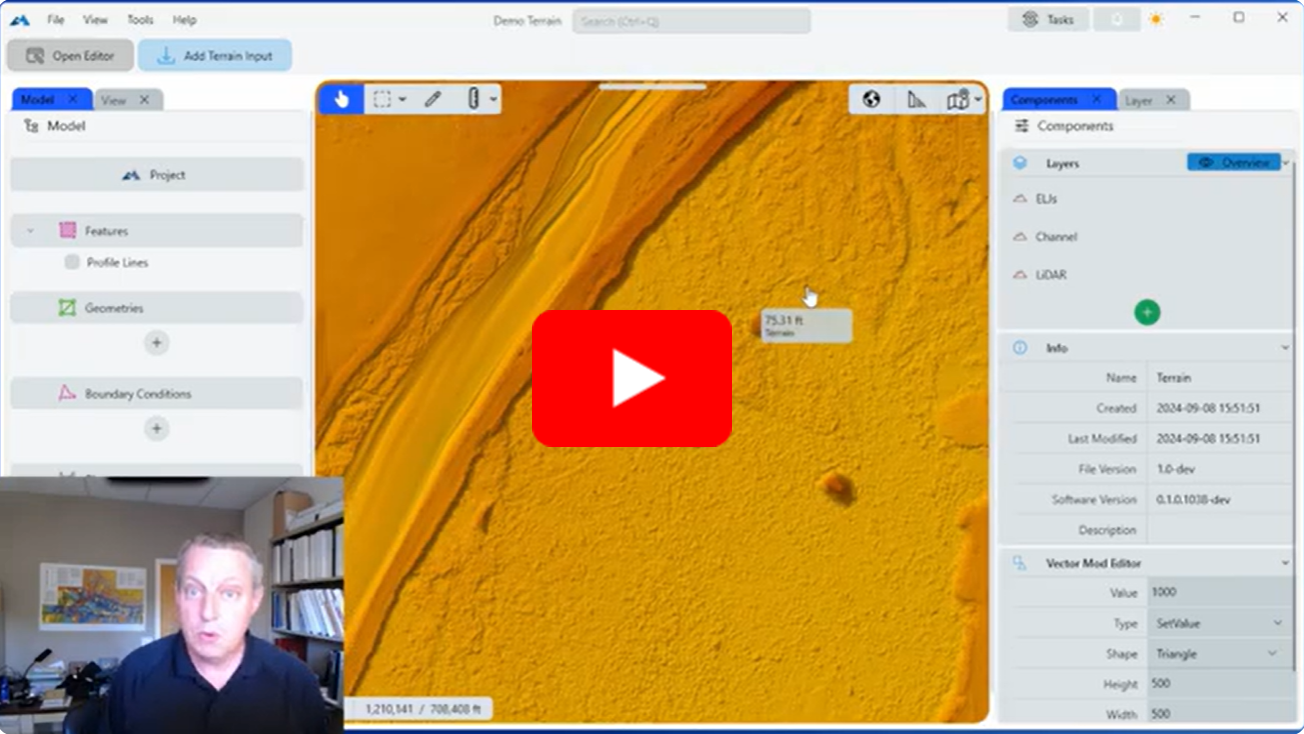Image resolution: width=1304 pixels, height=734 pixels.
Task: Click the Open Editor button
Action: 70,56
